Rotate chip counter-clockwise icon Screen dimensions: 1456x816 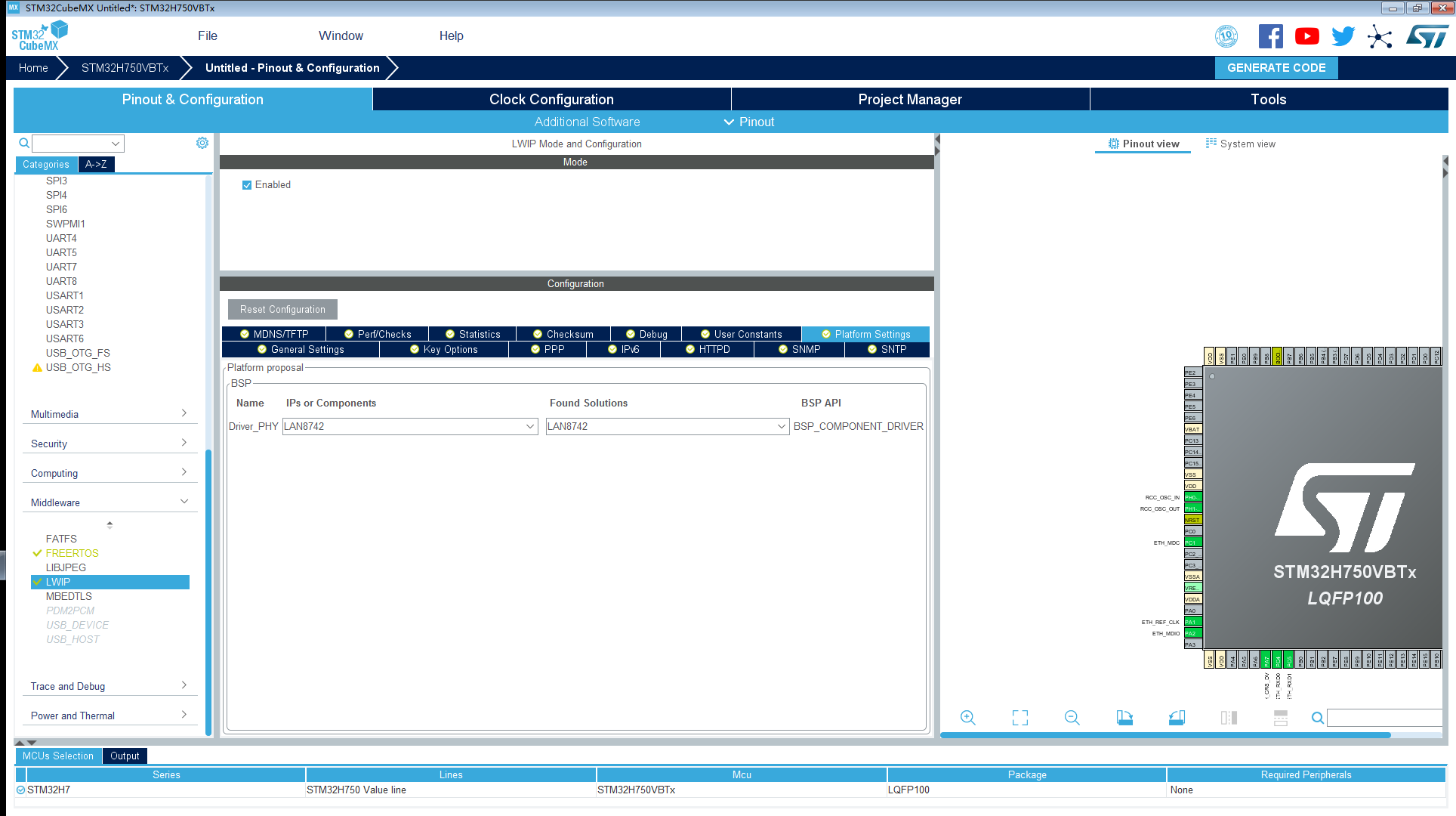1177,718
